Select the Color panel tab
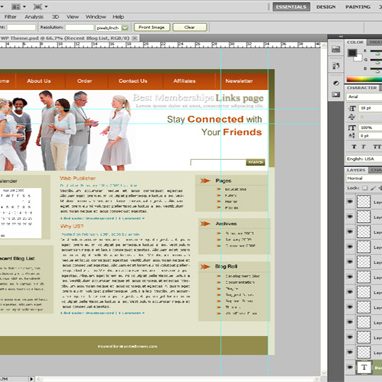 tap(355, 42)
